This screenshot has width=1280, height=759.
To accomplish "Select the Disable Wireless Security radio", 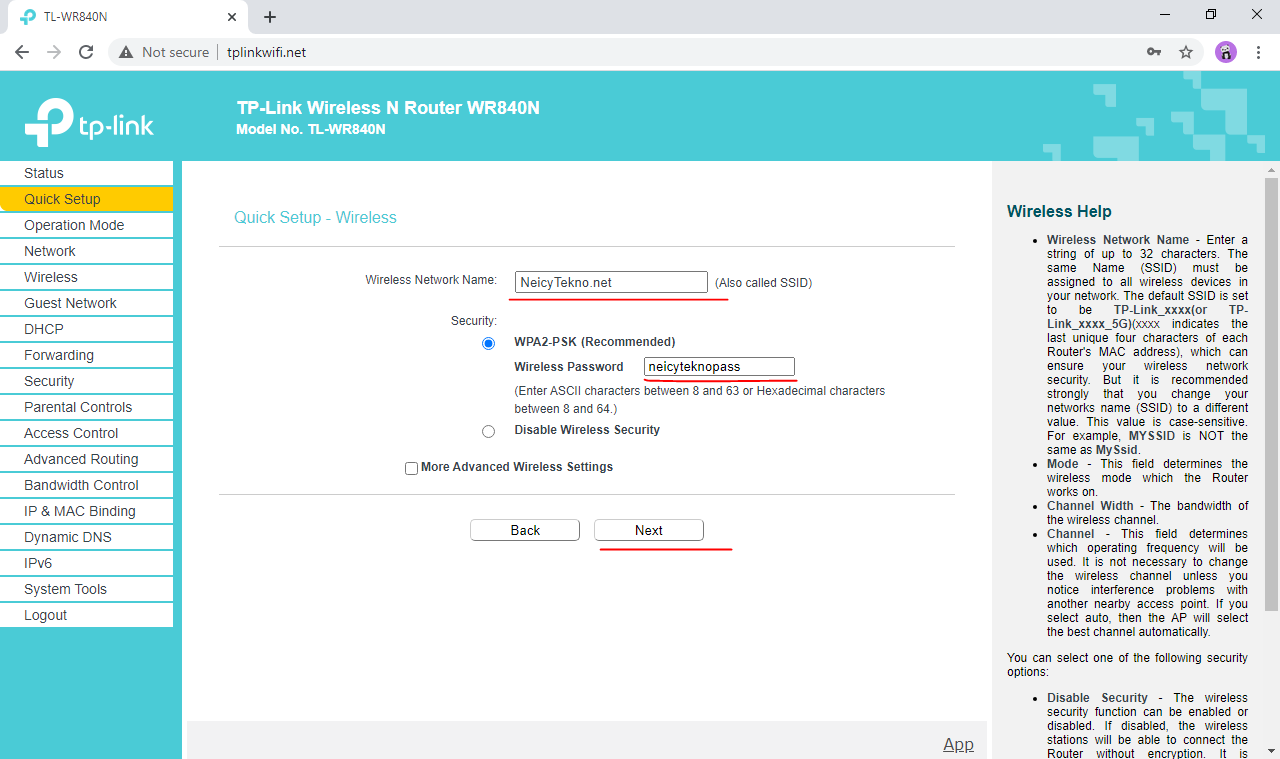I will (488, 431).
